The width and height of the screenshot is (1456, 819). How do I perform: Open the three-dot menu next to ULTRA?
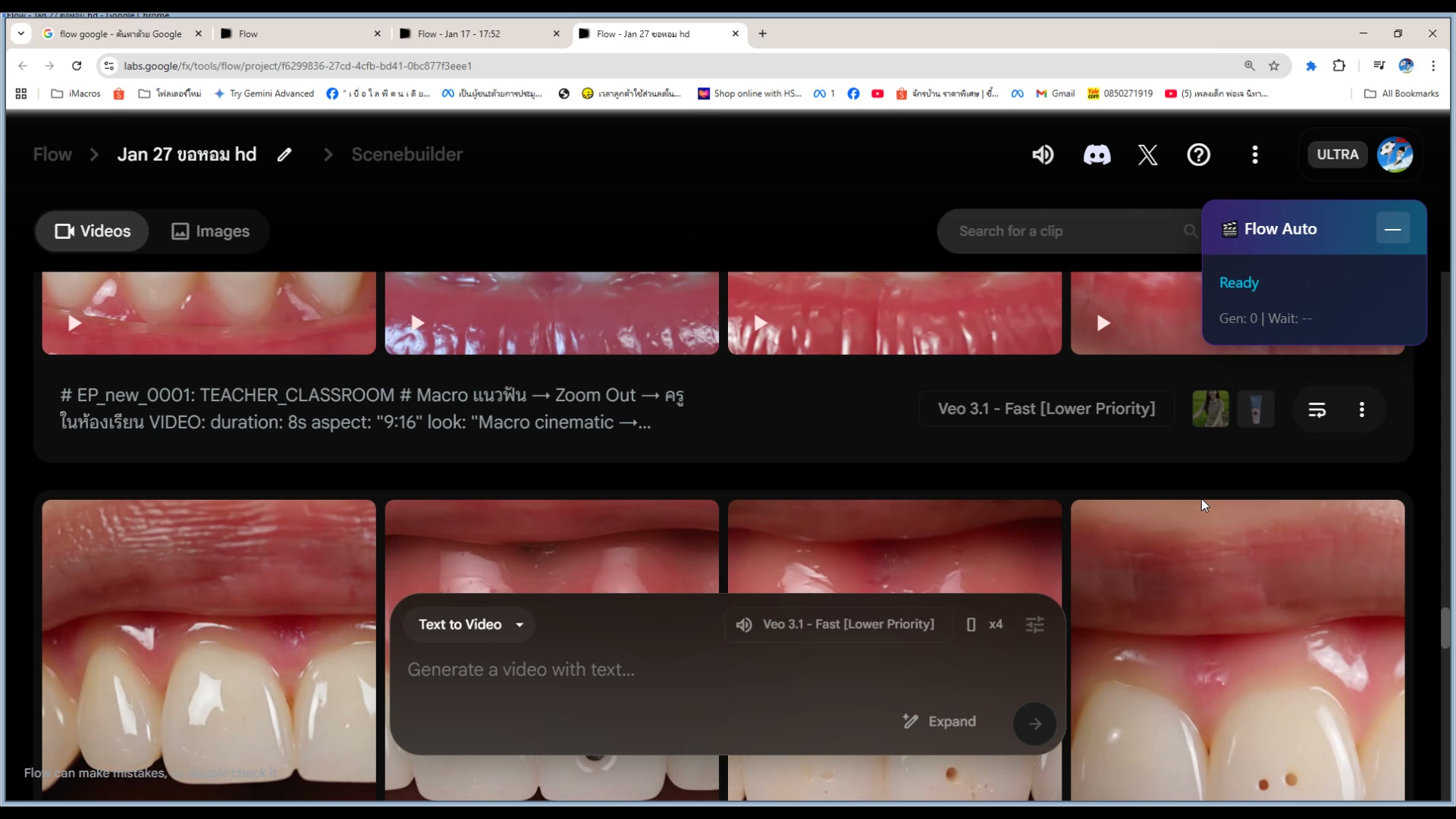point(1255,155)
